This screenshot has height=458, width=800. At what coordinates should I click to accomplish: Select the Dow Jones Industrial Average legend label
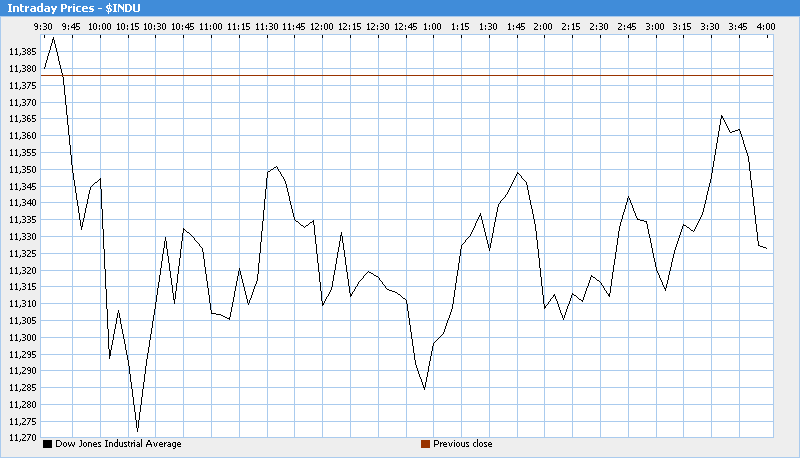coord(118,444)
